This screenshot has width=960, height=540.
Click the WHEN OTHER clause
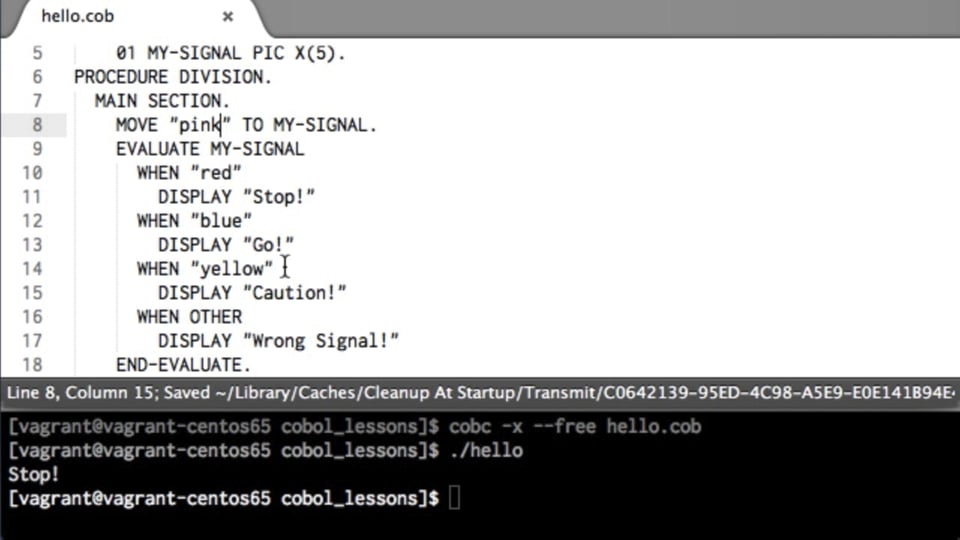[x=189, y=317]
